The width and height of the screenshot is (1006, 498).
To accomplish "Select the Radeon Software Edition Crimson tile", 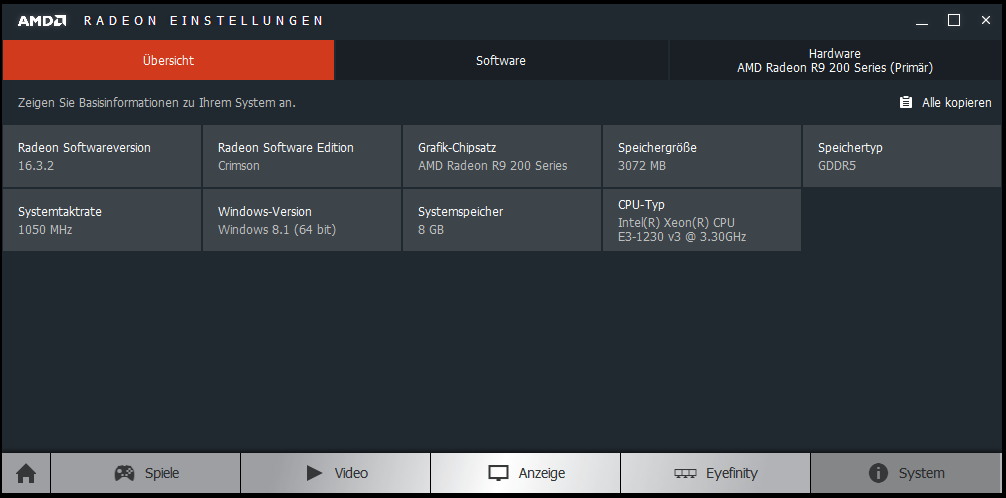I will coord(302,156).
